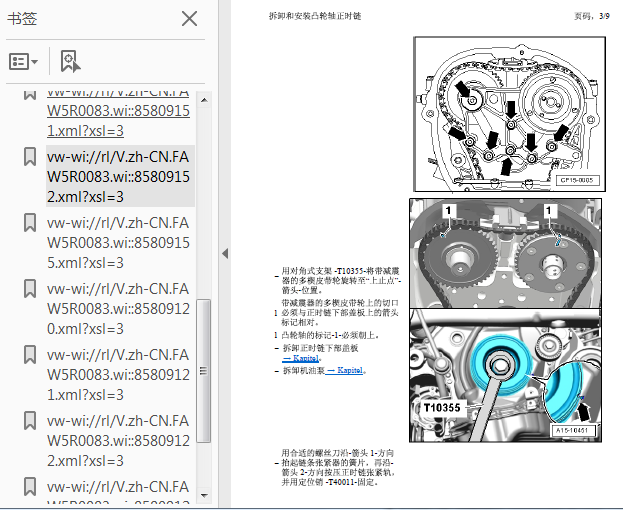Click the 书签 panel title
Image resolution: width=623 pixels, height=510 pixels.
(x=22, y=18)
